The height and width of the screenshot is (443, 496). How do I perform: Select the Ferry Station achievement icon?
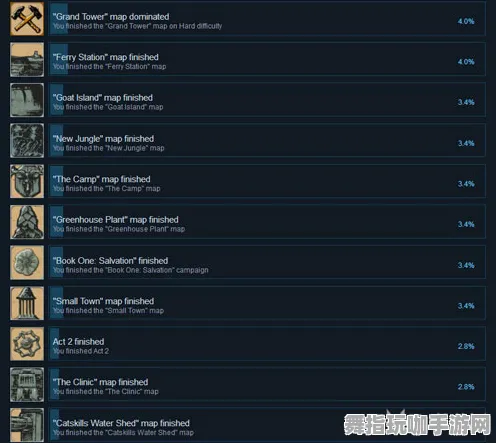(x=27, y=59)
